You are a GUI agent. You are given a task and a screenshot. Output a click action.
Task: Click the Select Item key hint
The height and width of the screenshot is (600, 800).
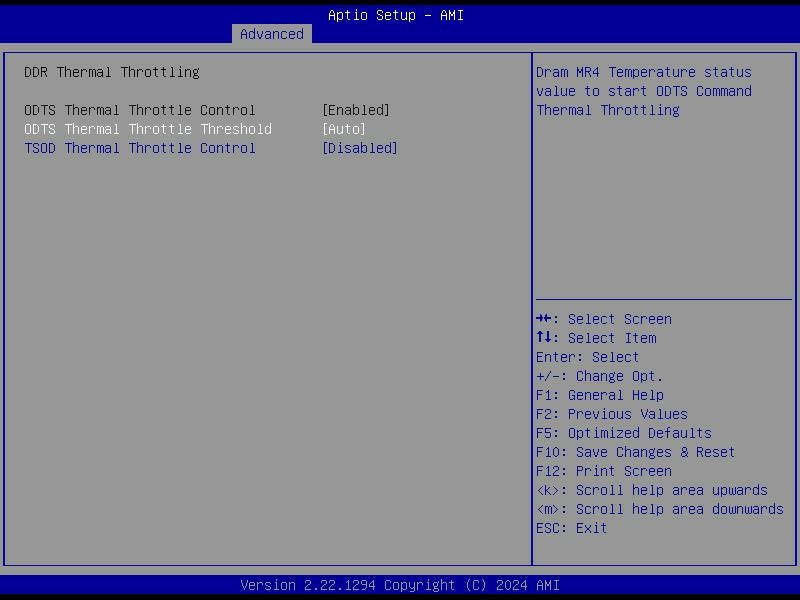coord(596,338)
